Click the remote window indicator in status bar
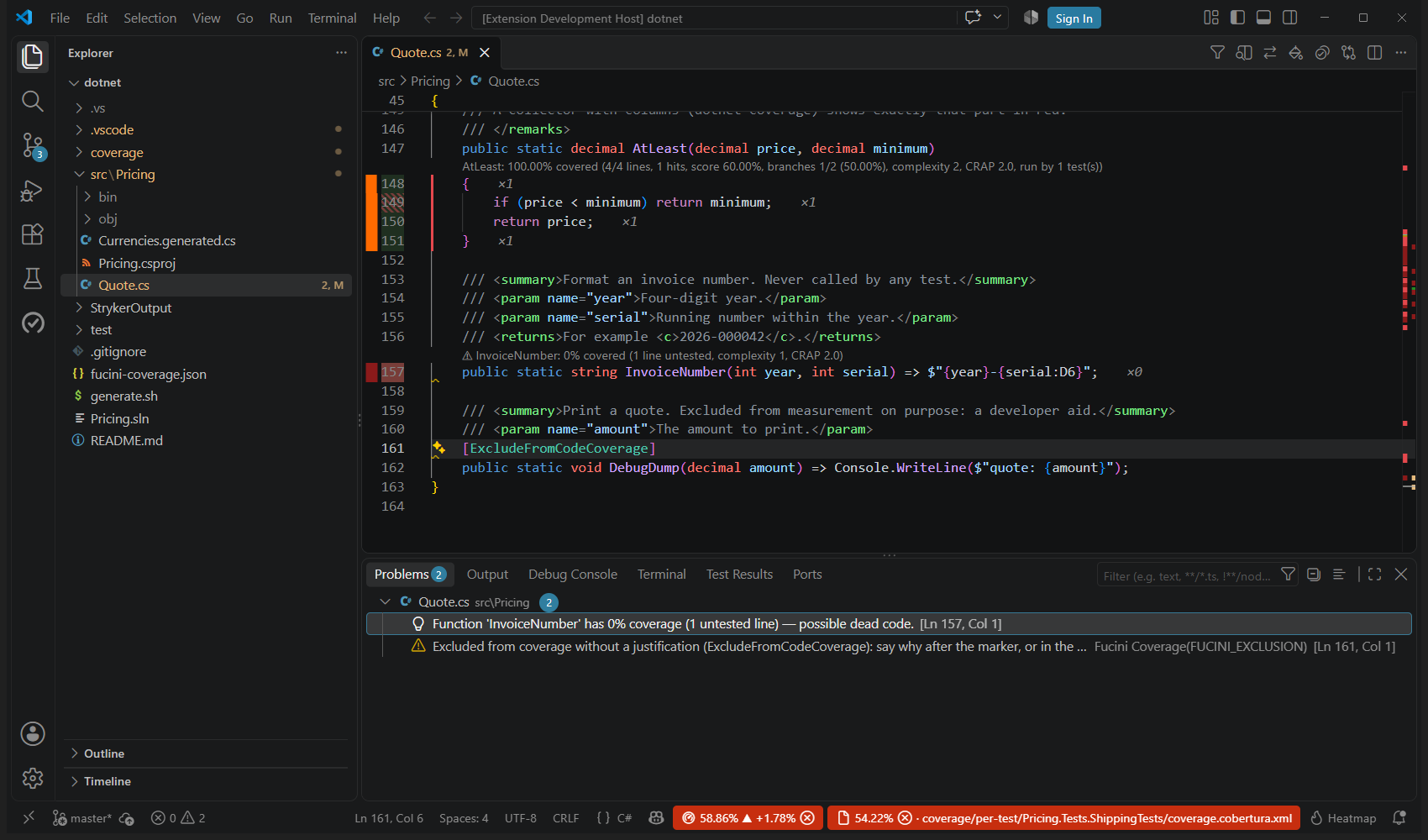 [29, 818]
